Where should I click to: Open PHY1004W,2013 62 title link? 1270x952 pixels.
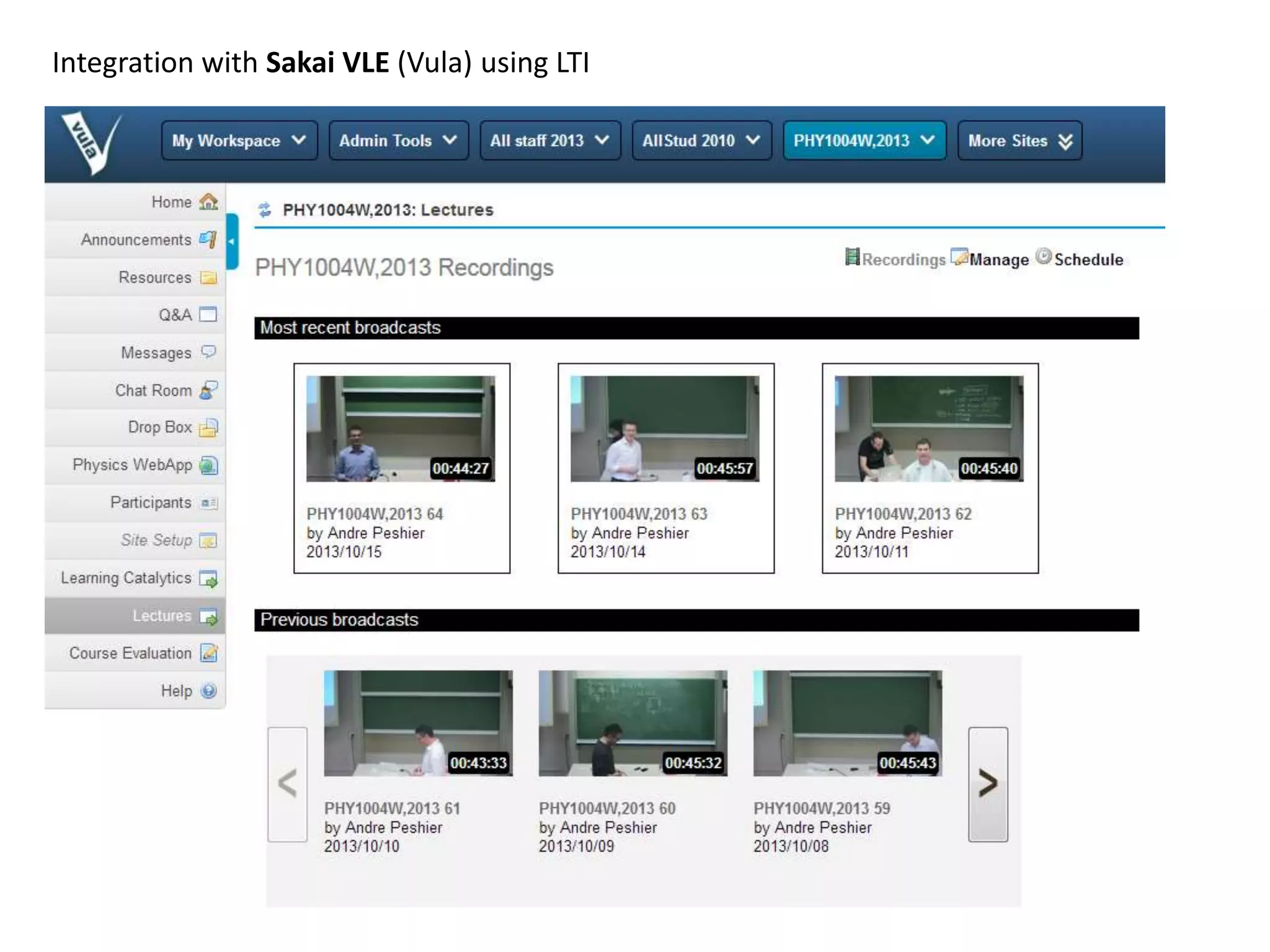pyautogui.click(x=903, y=514)
